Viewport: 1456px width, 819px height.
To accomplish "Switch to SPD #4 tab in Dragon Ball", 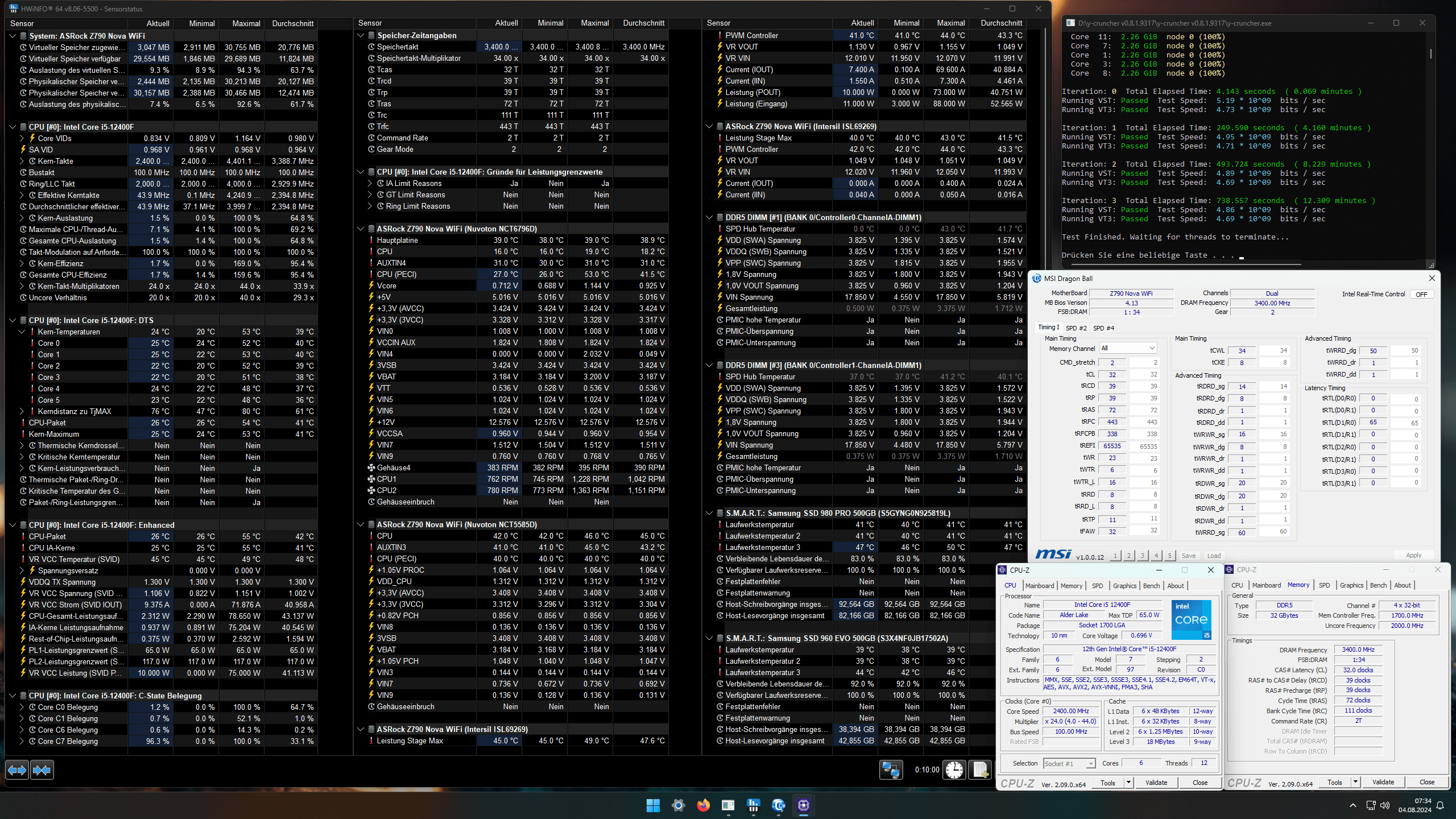I will click(1104, 328).
